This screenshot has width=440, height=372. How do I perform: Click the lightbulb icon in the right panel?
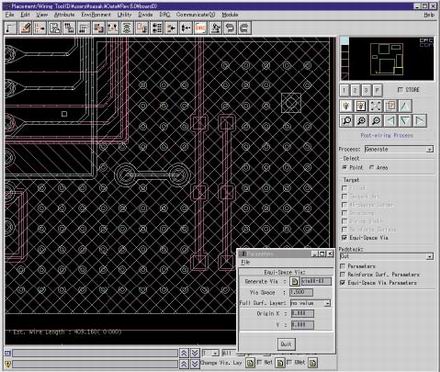coord(346,106)
